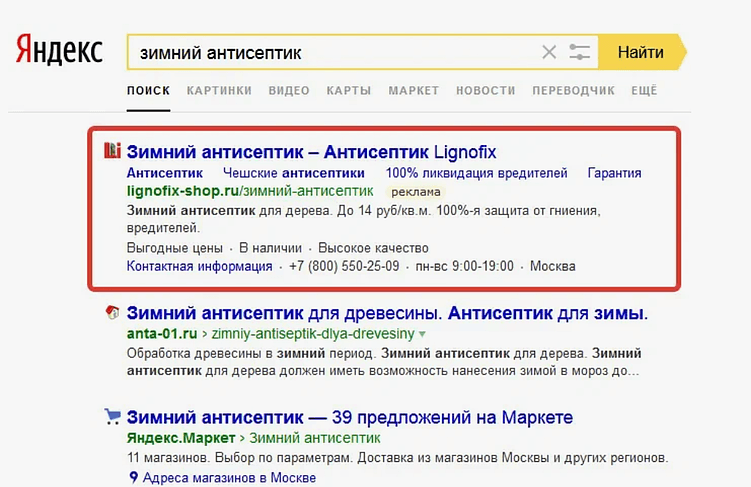
Task: Select the Поиск tab
Action: click(148, 91)
